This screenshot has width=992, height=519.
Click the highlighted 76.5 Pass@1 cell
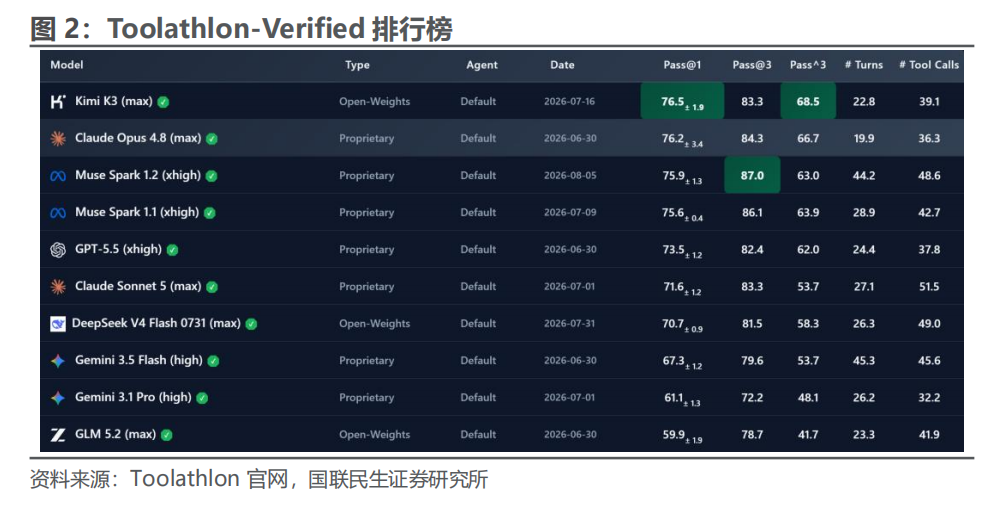(682, 101)
